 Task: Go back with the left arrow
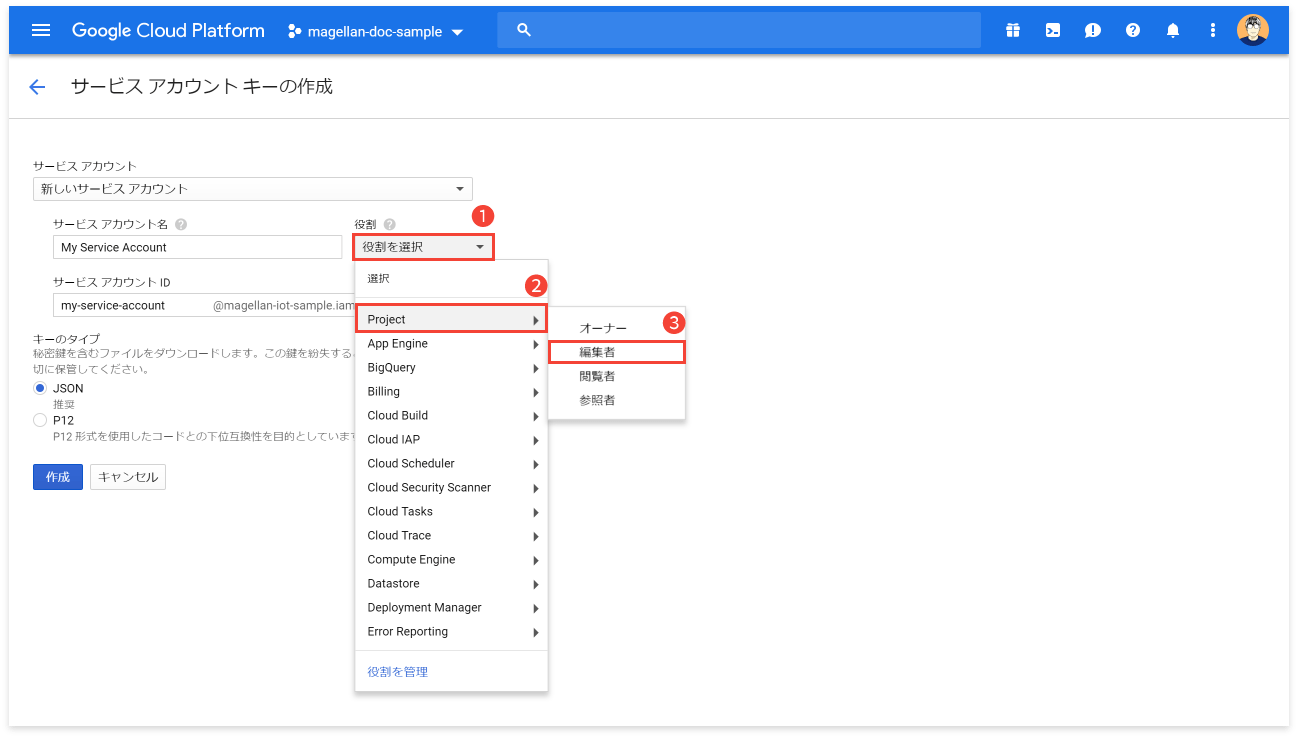[37, 87]
